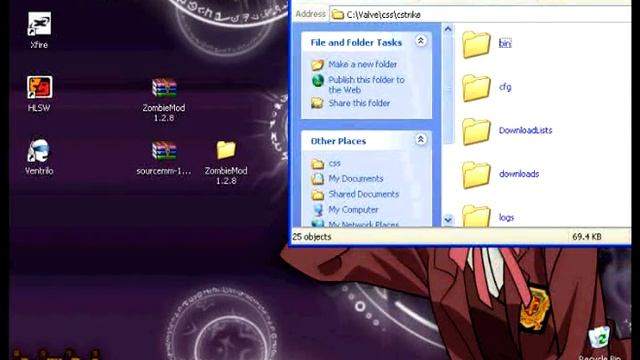Go to css in Other Places

click(x=335, y=163)
